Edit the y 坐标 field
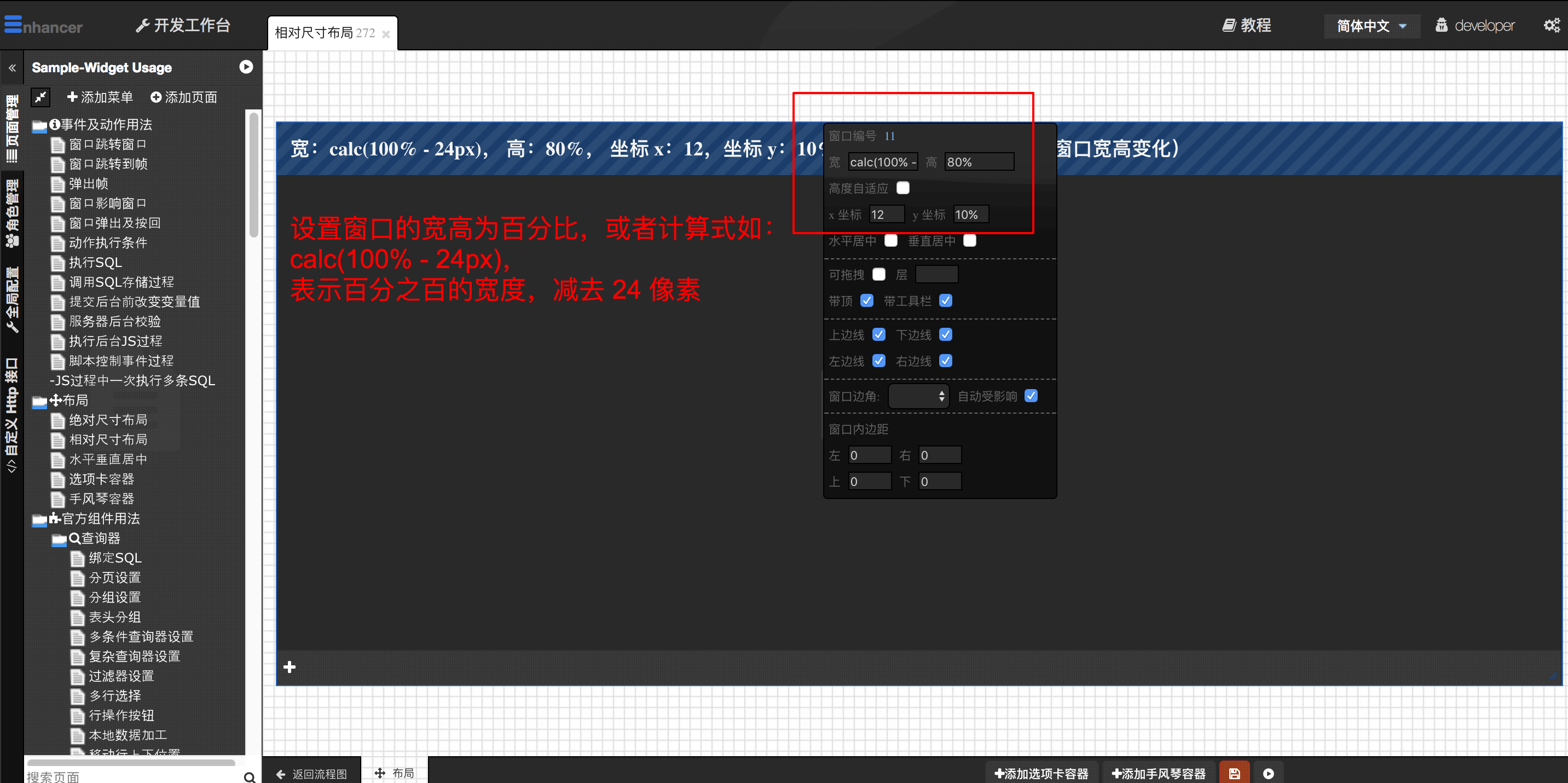This screenshot has height=783, width=1568. pyautogui.click(x=971, y=214)
